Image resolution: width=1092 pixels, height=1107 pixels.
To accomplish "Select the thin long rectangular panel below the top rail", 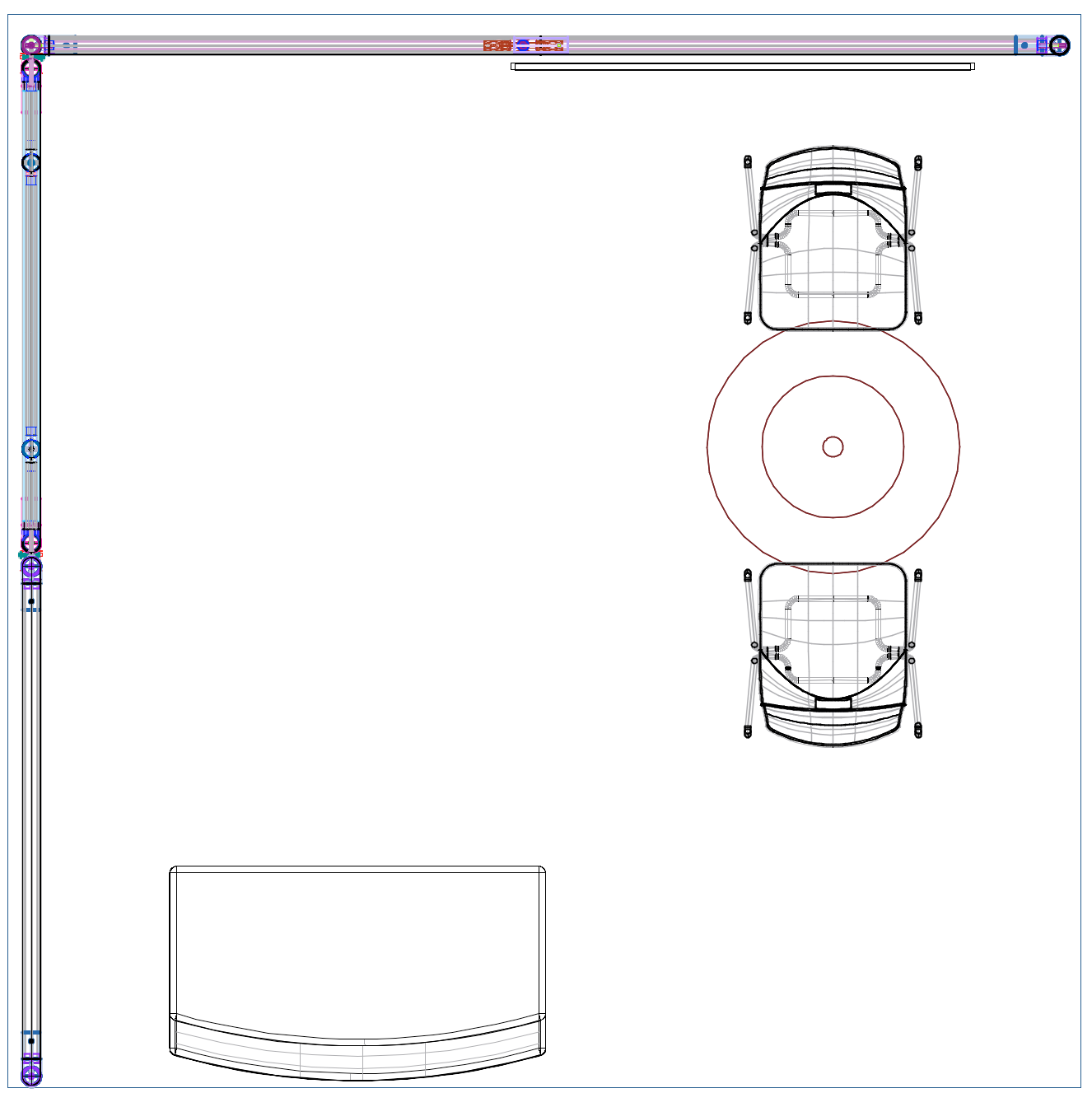I will (x=742, y=67).
